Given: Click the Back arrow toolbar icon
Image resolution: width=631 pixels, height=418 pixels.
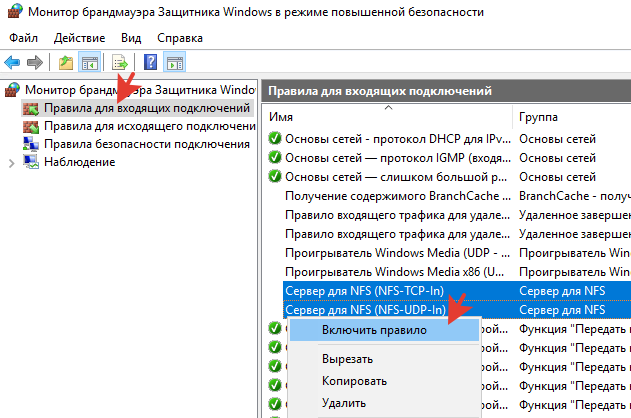Looking at the screenshot, I should point(13,63).
